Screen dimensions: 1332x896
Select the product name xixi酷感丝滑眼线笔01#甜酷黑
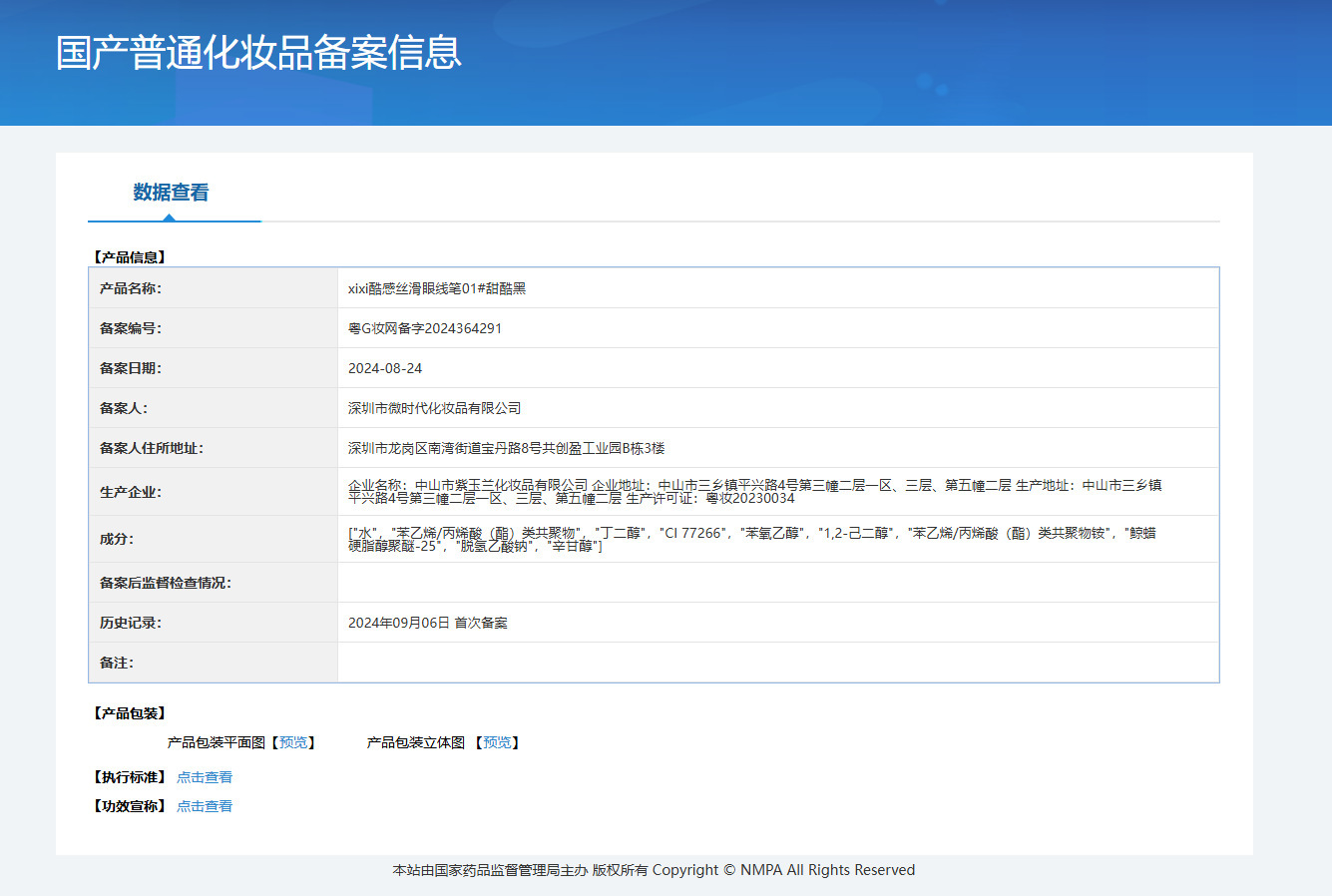point(437,288)
